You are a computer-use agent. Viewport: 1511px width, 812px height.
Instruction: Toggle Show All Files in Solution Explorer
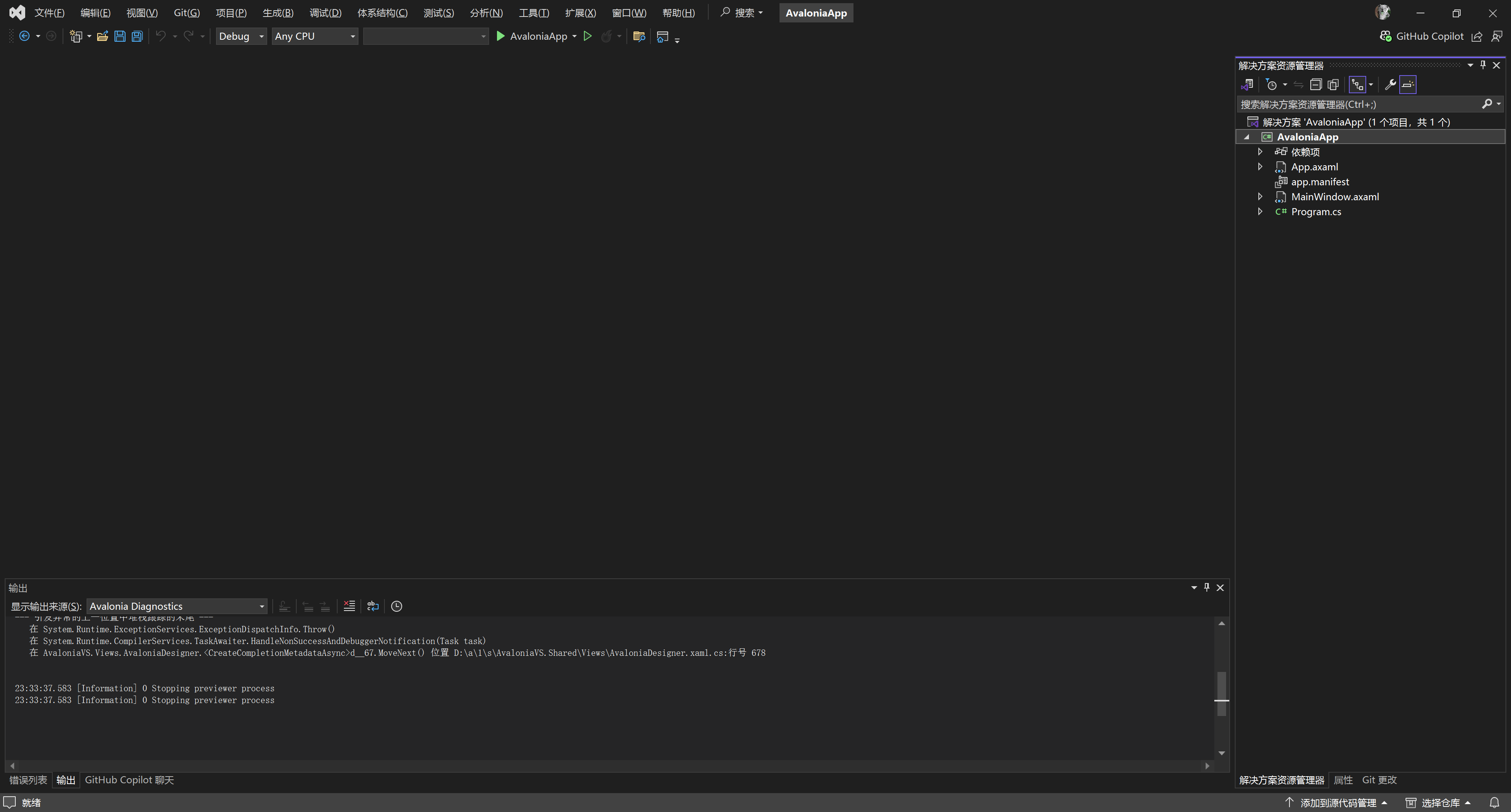pyautogui.click(x=1333, y=85)
